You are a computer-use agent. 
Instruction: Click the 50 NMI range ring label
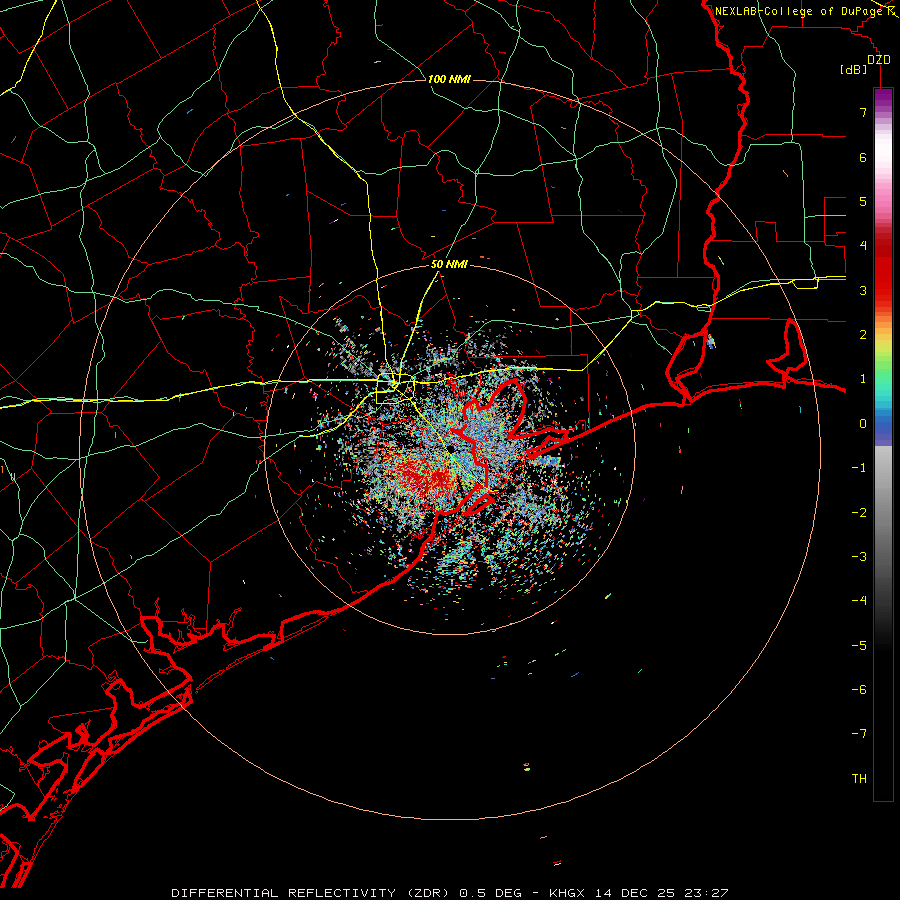tap(449, 264)
